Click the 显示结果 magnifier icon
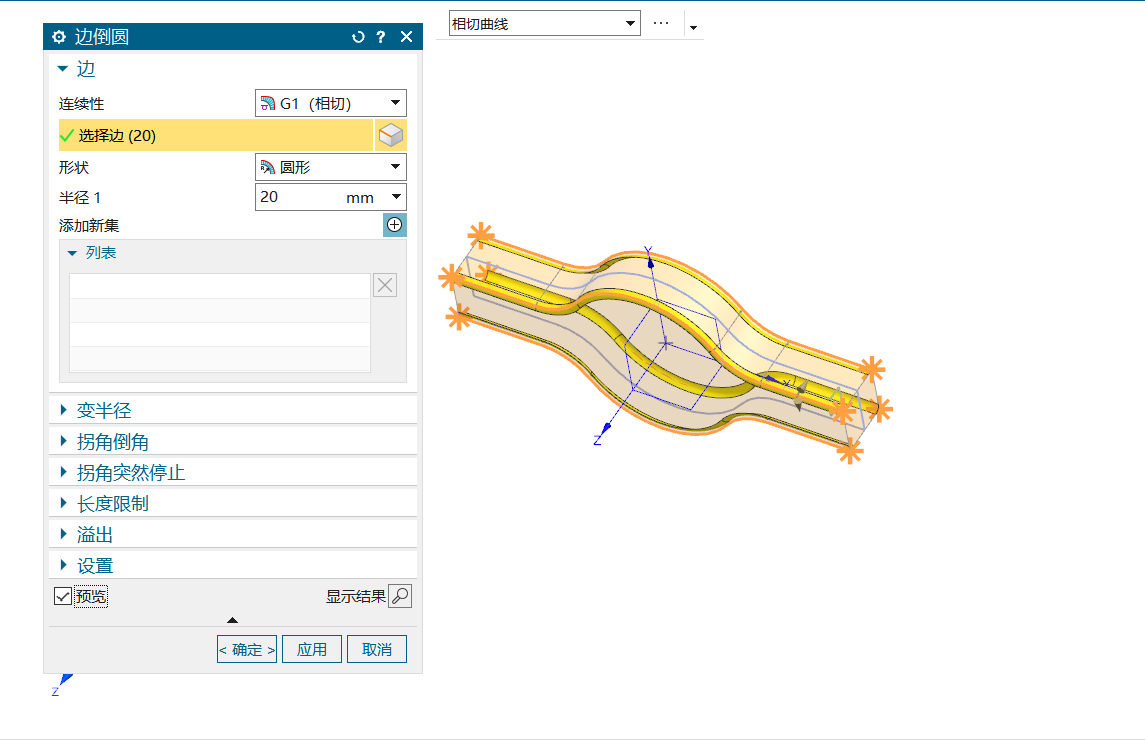1145x740 pixels. (x=400, y=596)
